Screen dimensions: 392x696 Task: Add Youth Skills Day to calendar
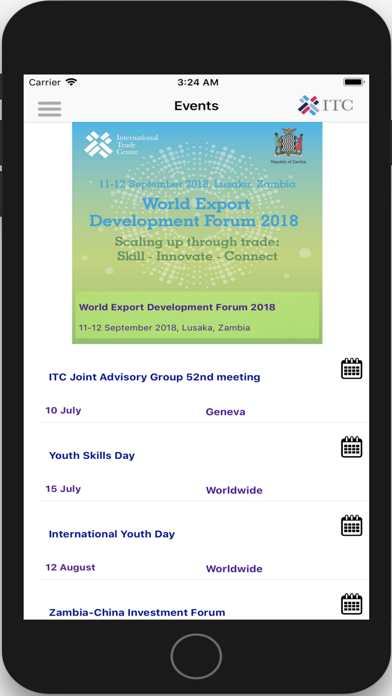(352, 447)
